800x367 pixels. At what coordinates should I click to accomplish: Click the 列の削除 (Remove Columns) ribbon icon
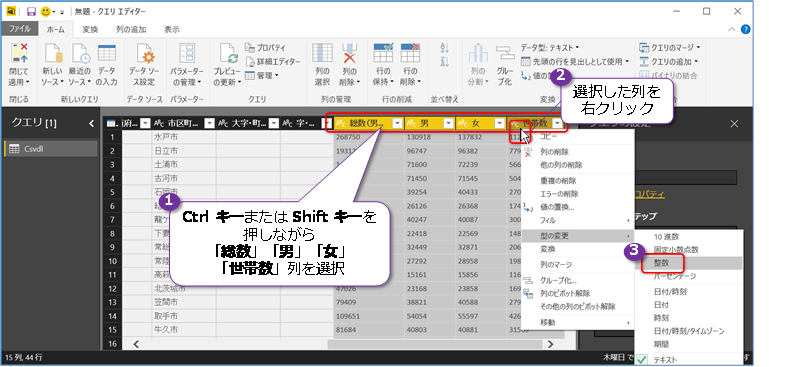(350, 54)
